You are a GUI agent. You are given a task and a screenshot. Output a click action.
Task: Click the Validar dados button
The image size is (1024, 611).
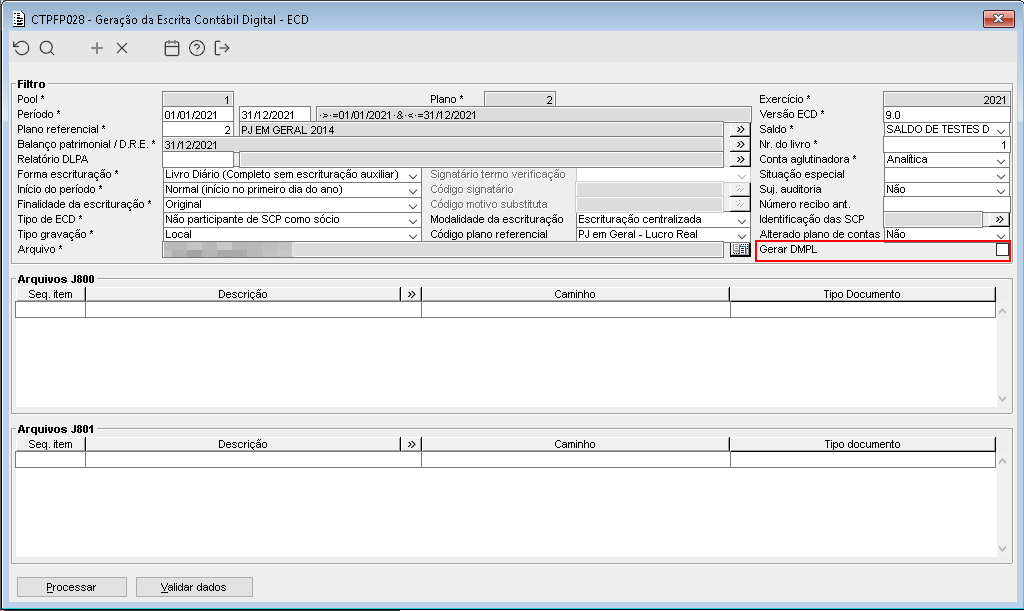[x=194, y=587]
